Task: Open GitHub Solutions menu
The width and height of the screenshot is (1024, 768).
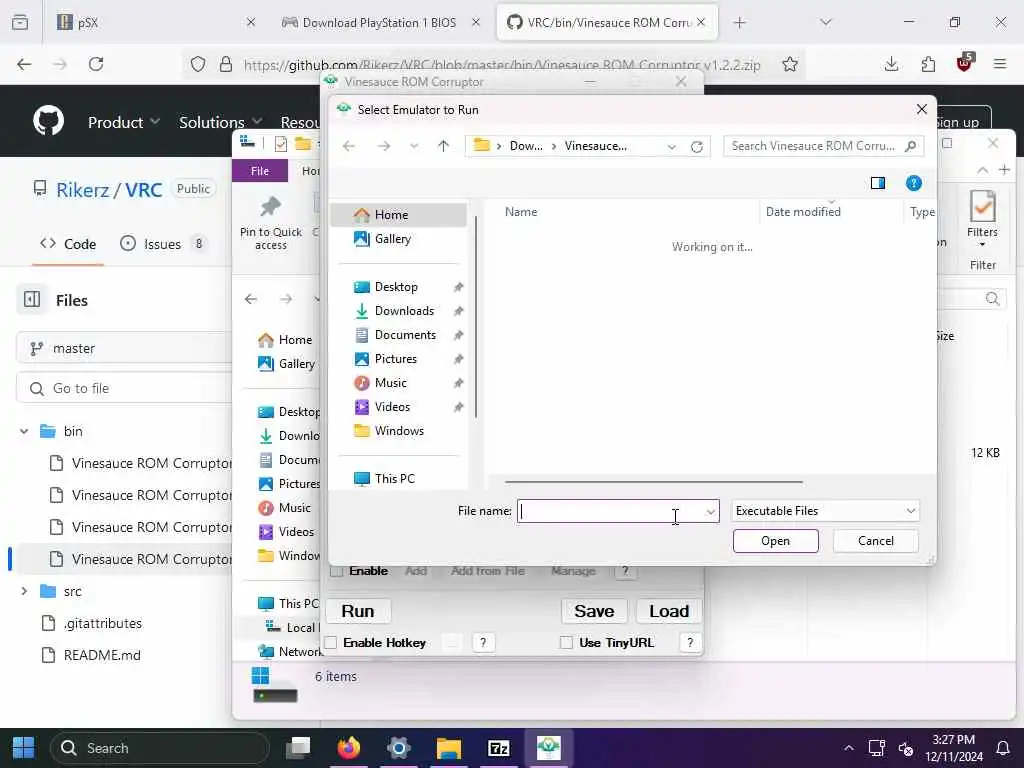Action: coord(221,122)
